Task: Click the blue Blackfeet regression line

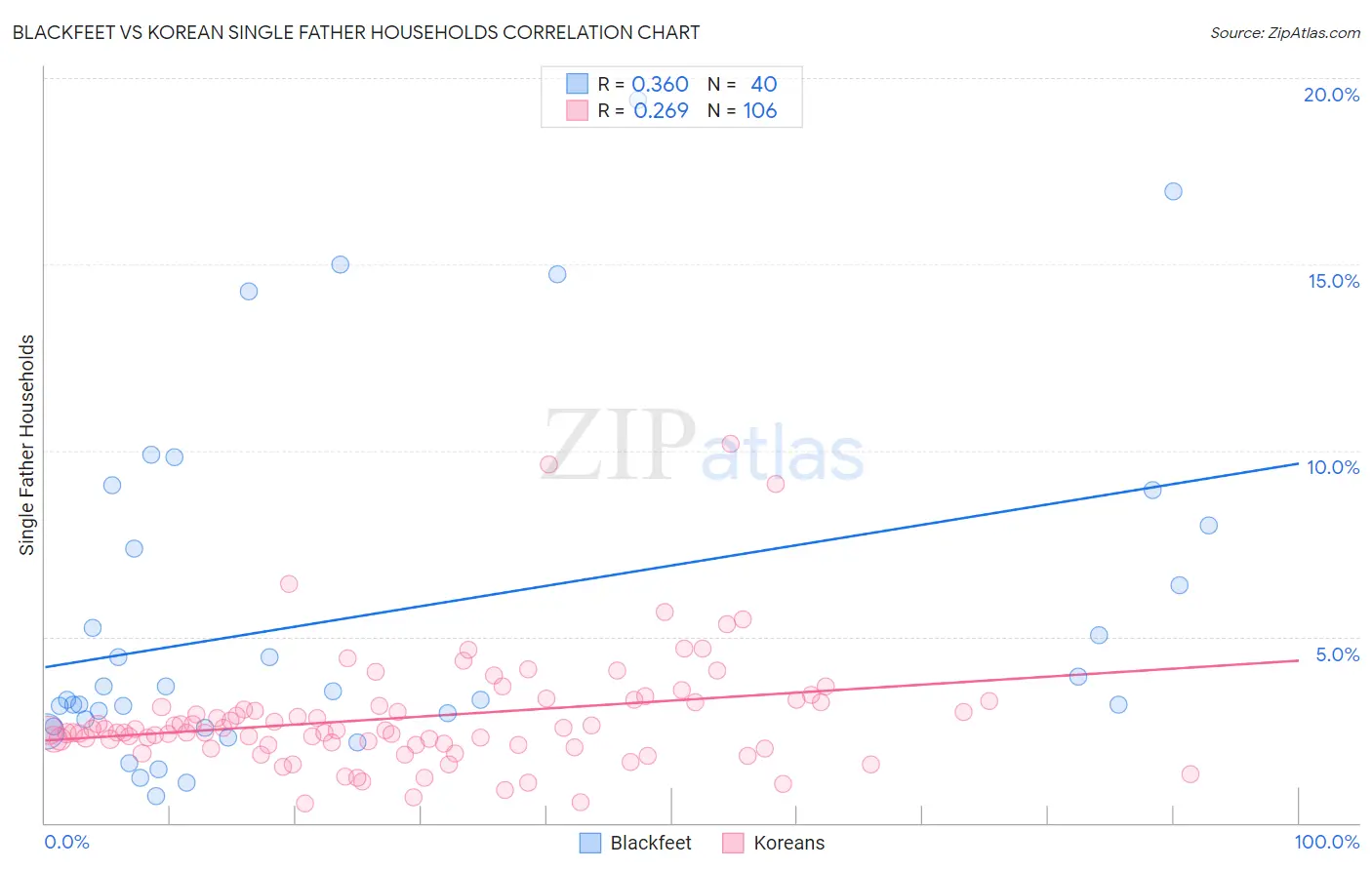Action: (671, 565)
